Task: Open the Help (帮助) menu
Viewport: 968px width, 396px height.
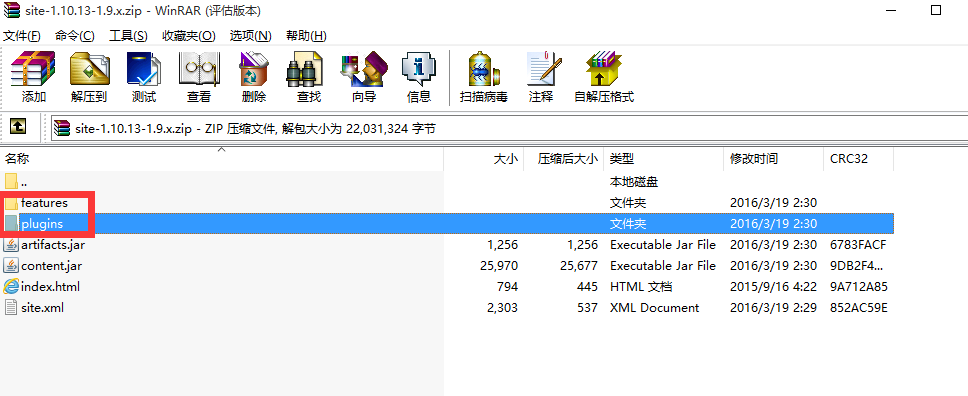Action: [x=306, y=35]
